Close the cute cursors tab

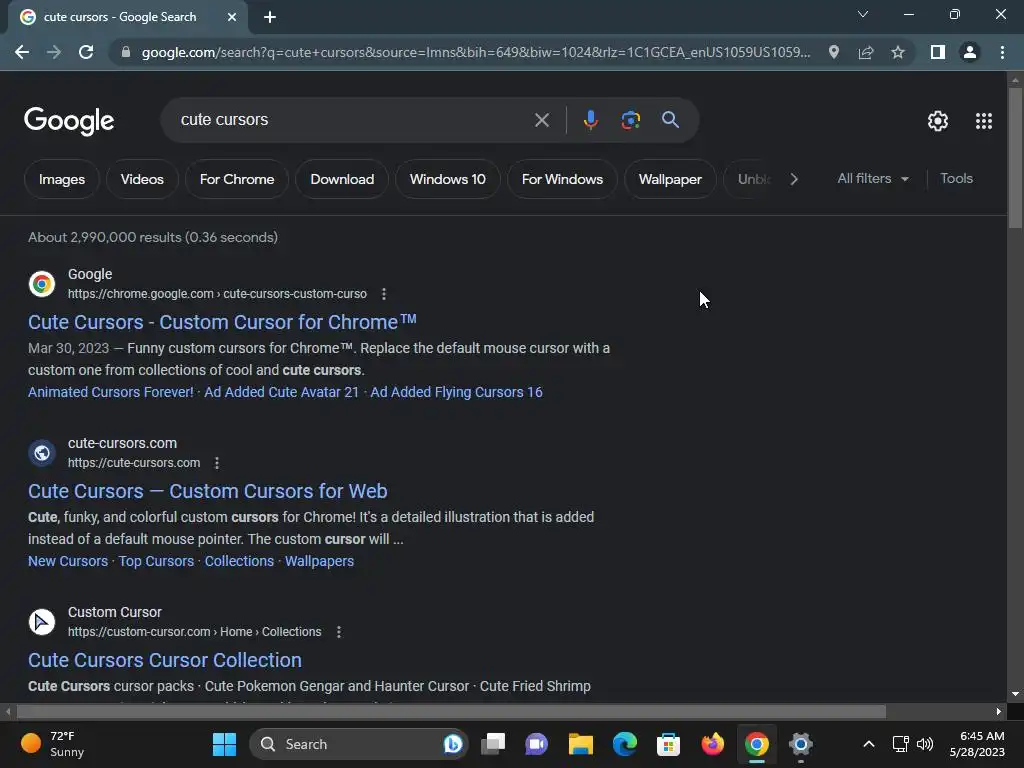(232, 17)
